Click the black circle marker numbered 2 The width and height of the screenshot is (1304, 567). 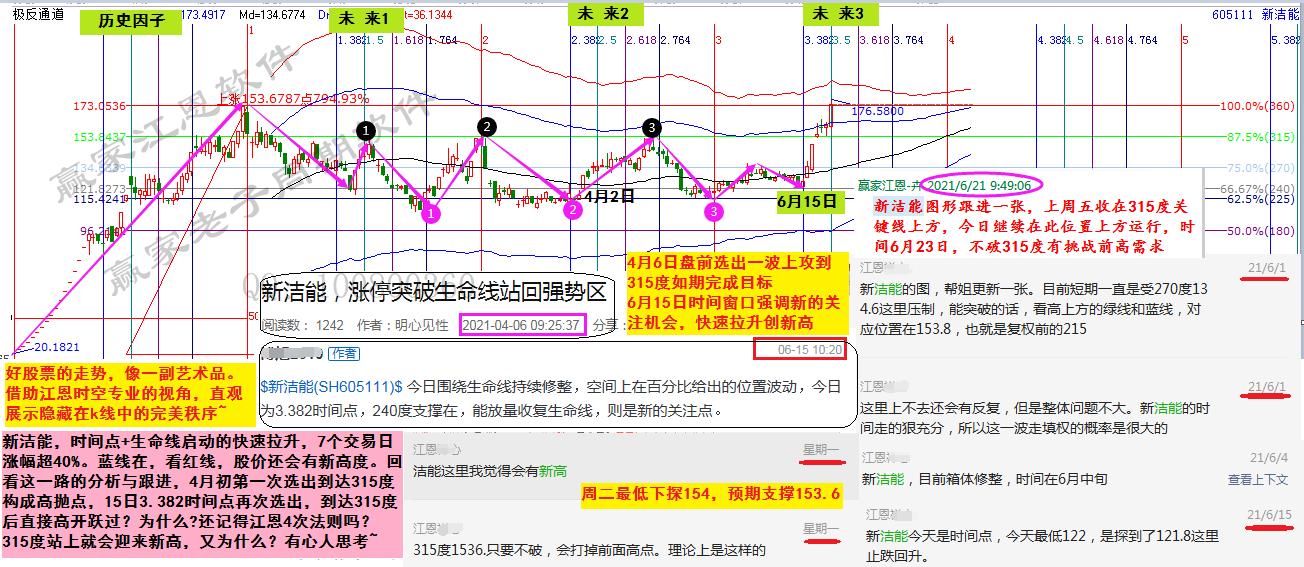486,127
